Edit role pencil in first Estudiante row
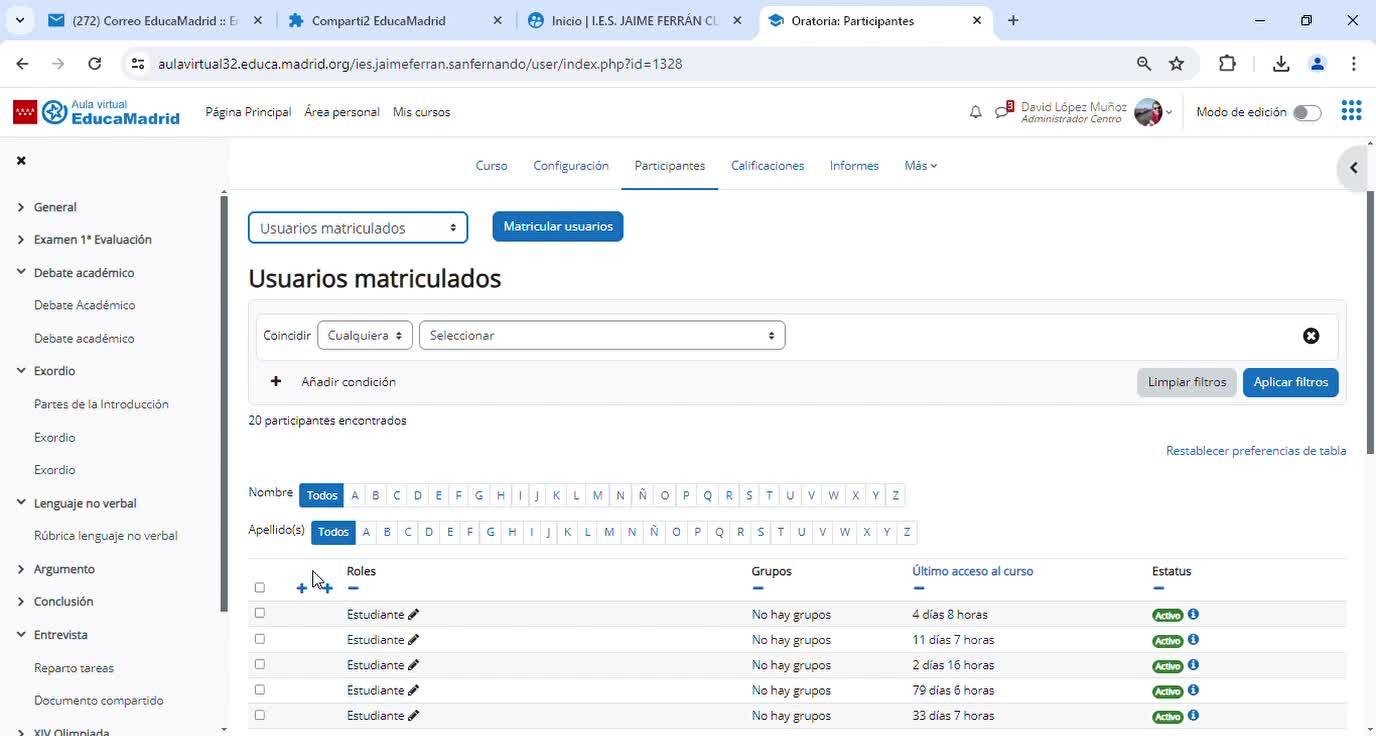 414,614
